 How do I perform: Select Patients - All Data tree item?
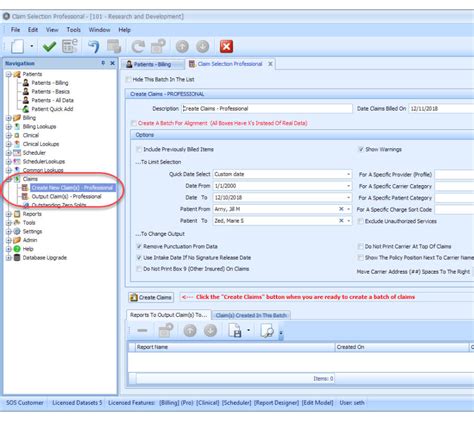click(52, 100)
